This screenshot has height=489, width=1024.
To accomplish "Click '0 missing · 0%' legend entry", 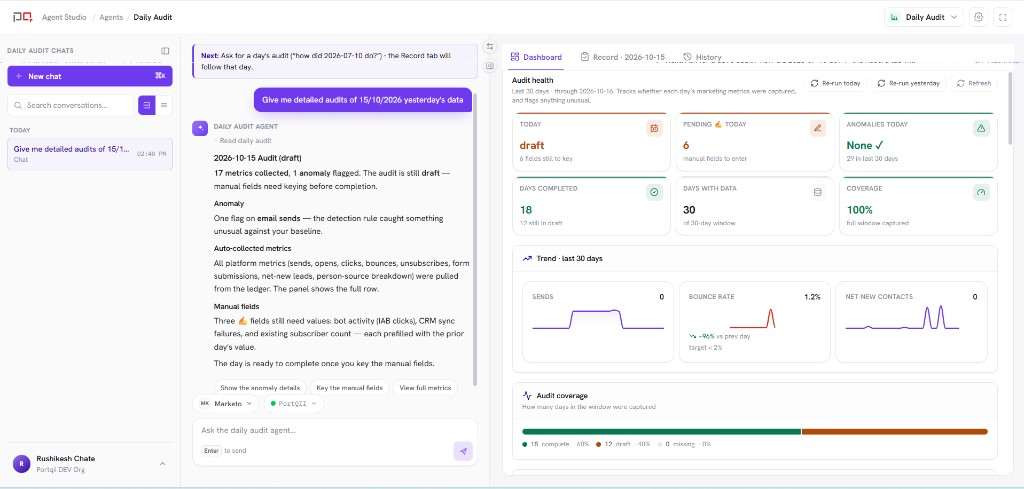I will click(684, 444).
